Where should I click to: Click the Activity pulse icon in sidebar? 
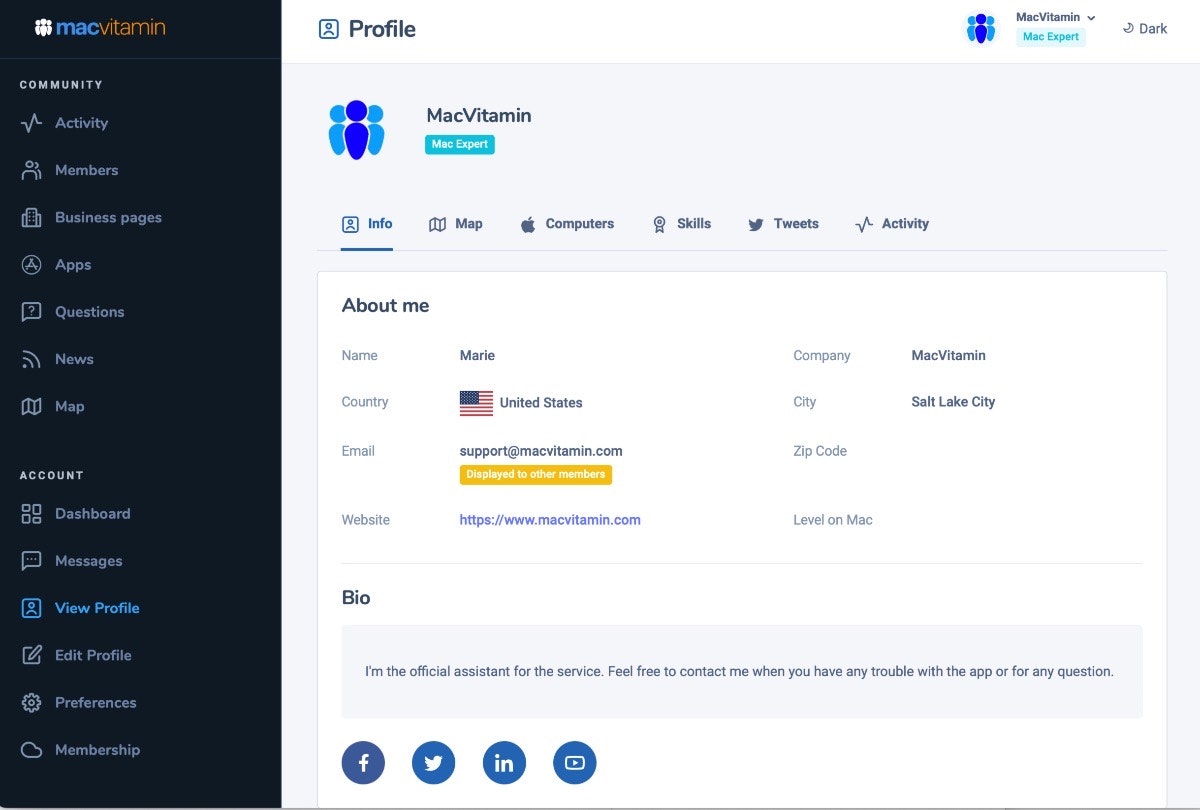[x=32, y=123]
